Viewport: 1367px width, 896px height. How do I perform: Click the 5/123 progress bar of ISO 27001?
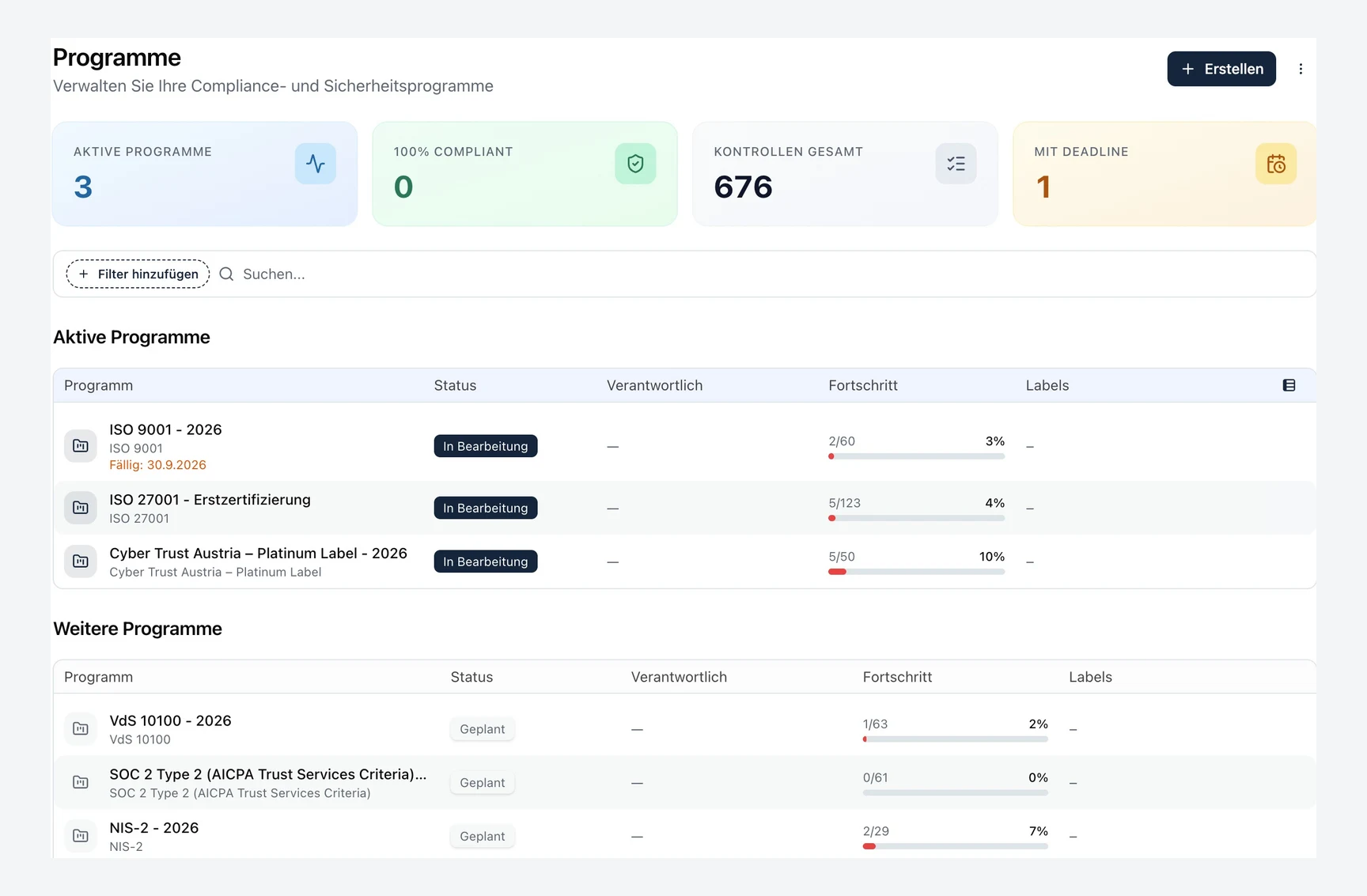[x=916, y=518]
